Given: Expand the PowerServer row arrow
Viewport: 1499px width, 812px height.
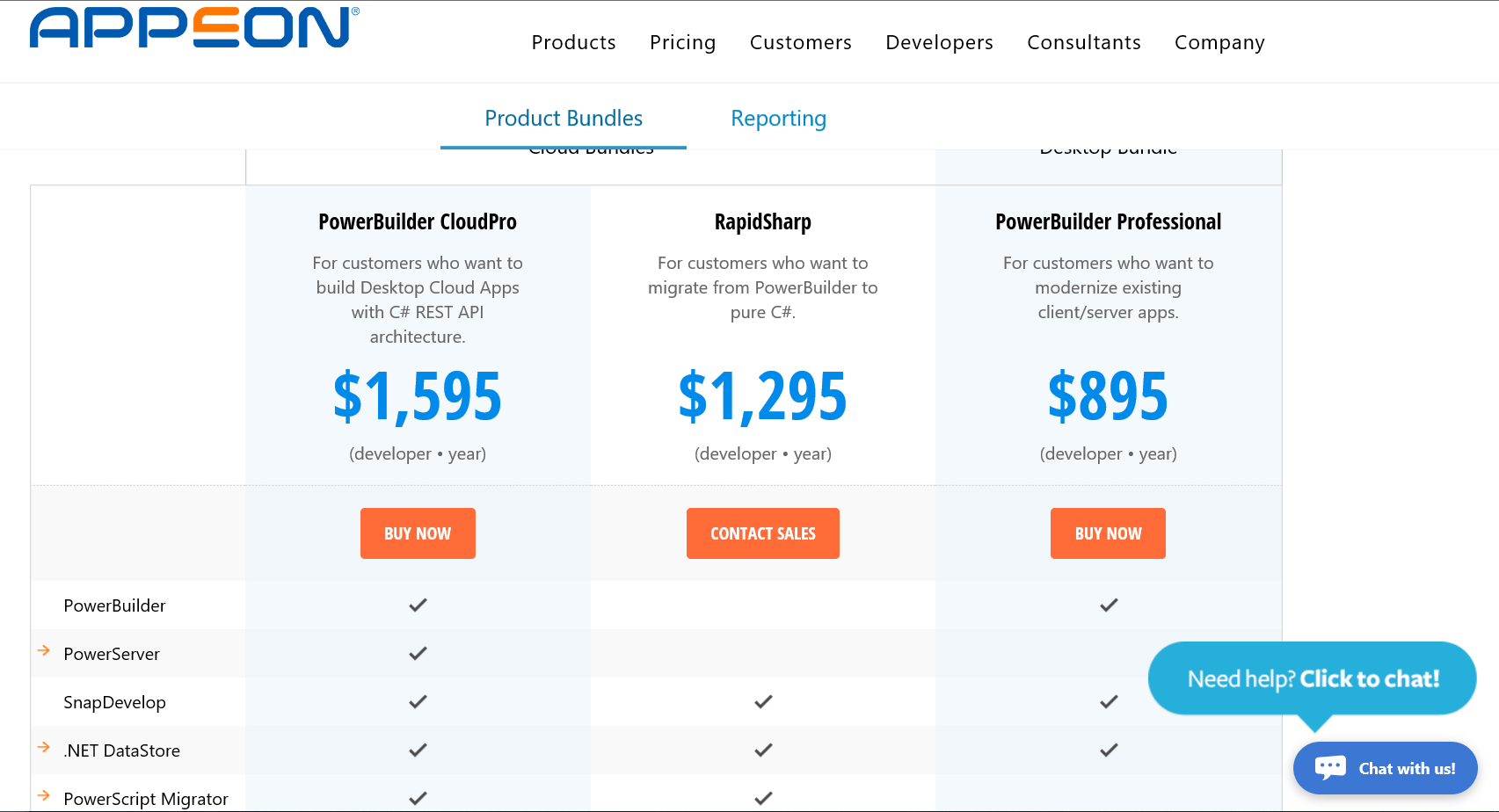Looking at the screenshot, I should point(44,650).
